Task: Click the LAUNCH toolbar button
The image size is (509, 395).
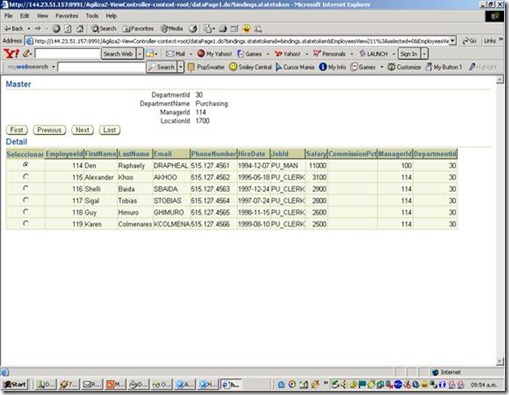Action: [373, 54]
